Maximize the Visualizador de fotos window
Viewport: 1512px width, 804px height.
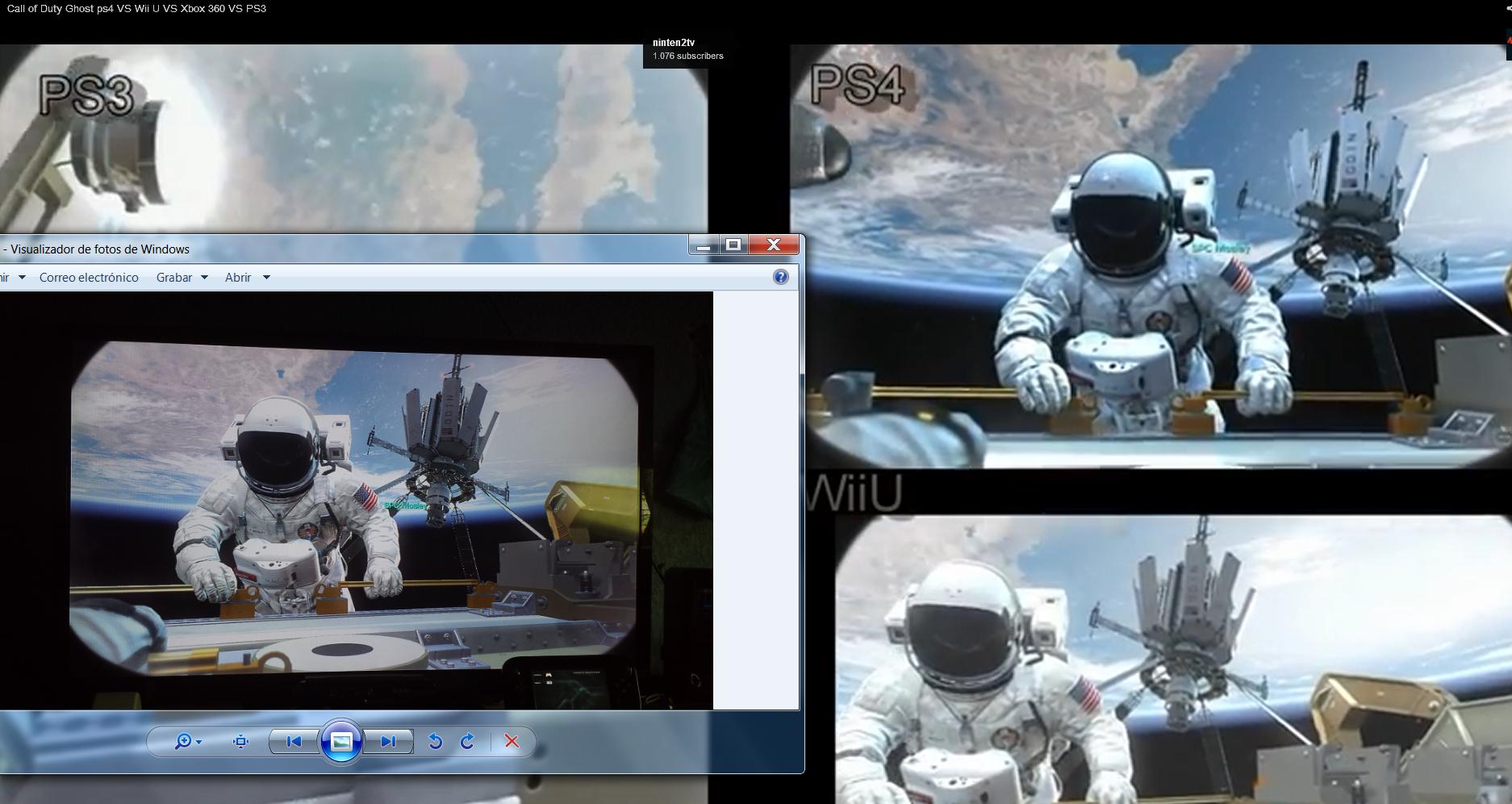[733, 245]
